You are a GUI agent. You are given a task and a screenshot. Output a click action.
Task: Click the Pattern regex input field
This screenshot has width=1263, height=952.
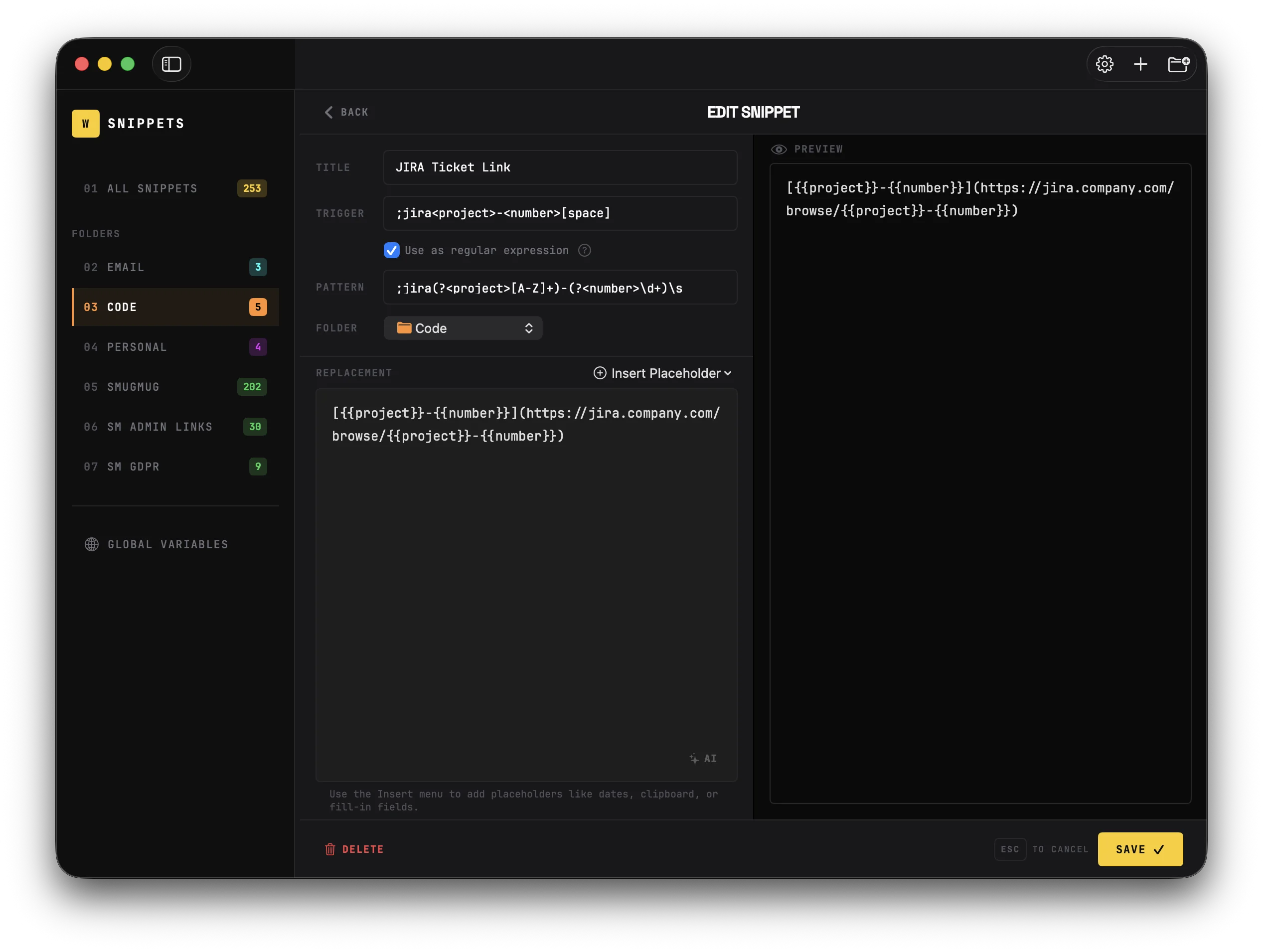560,288
